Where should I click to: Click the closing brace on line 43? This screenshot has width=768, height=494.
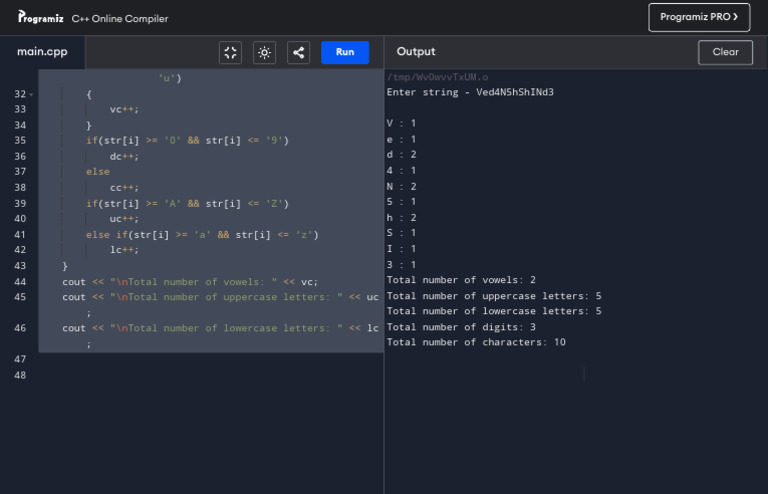point(65,266)
